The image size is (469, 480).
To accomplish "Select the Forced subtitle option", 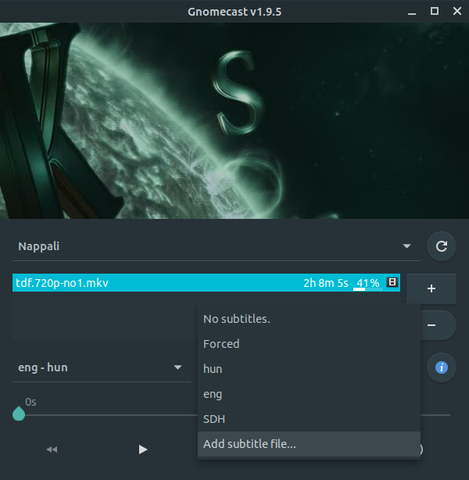I will (309, 344).
